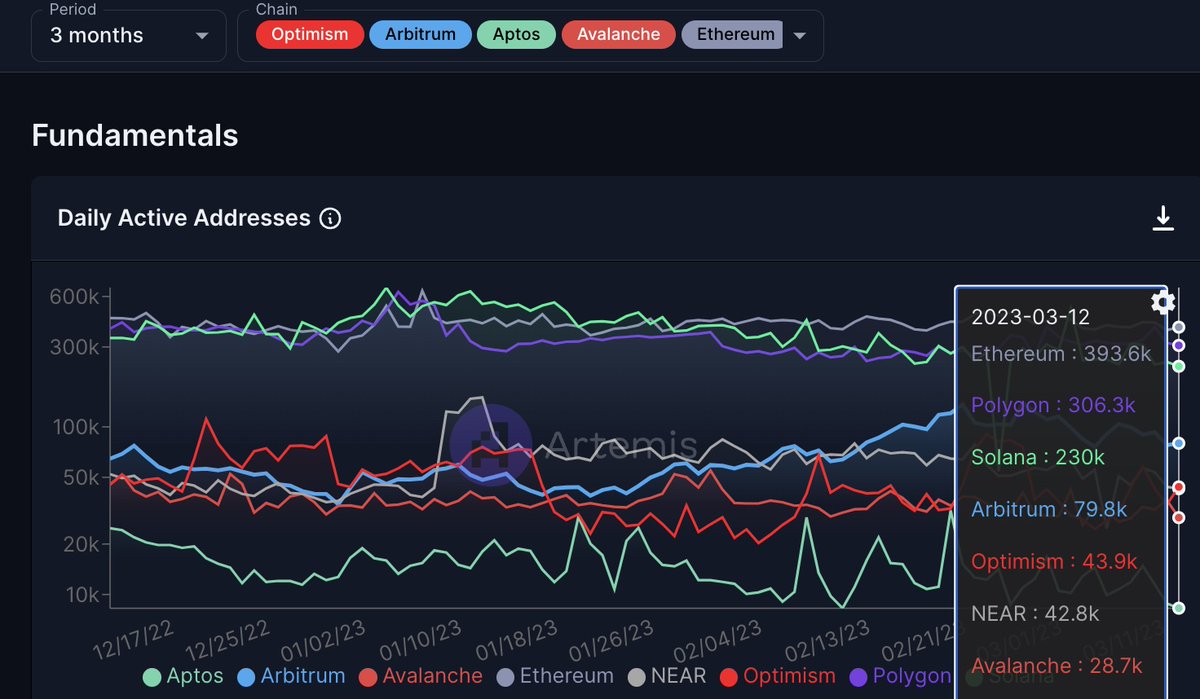Click the 20k y-axis label

pos(80,544)
